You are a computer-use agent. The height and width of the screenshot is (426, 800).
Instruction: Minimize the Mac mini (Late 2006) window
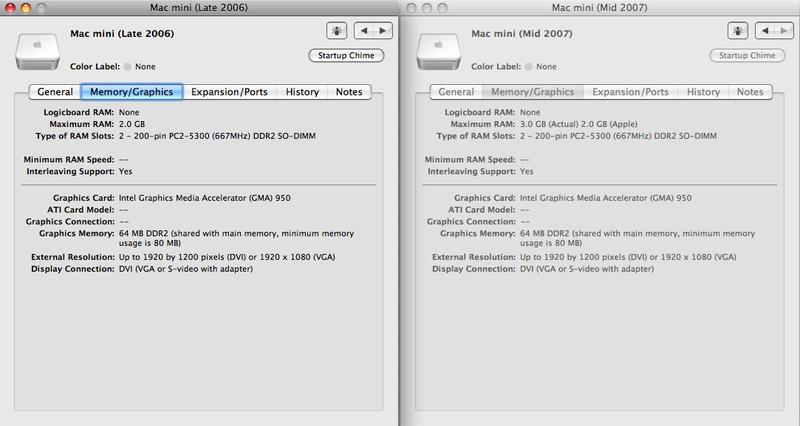26,8
